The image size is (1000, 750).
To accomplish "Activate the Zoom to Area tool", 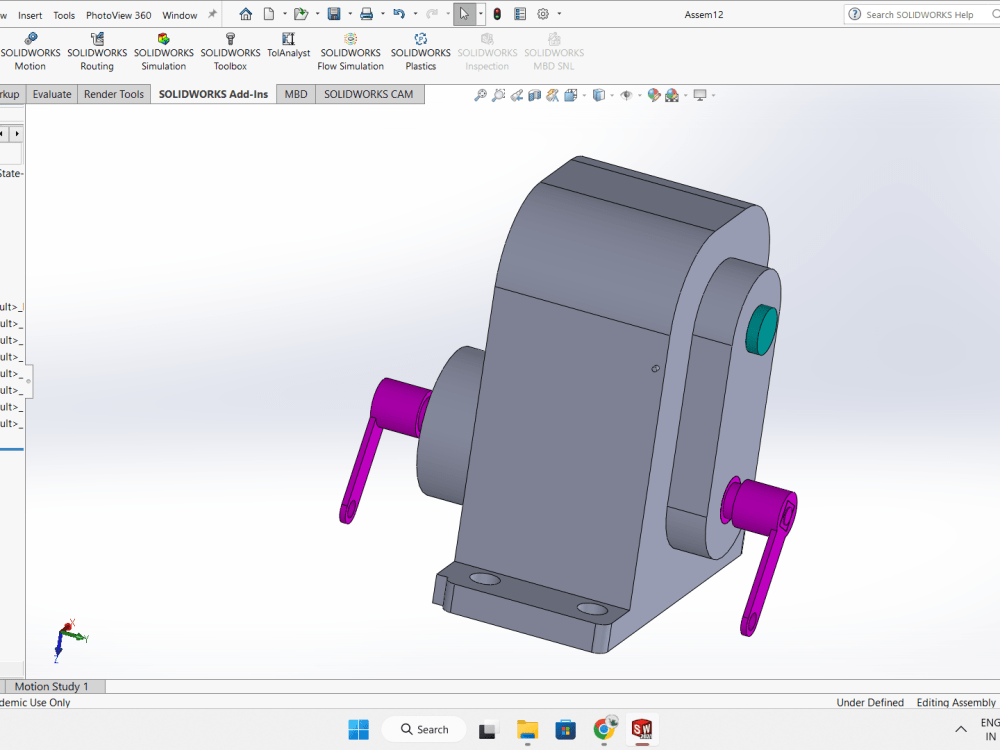I will coord(499,94).
